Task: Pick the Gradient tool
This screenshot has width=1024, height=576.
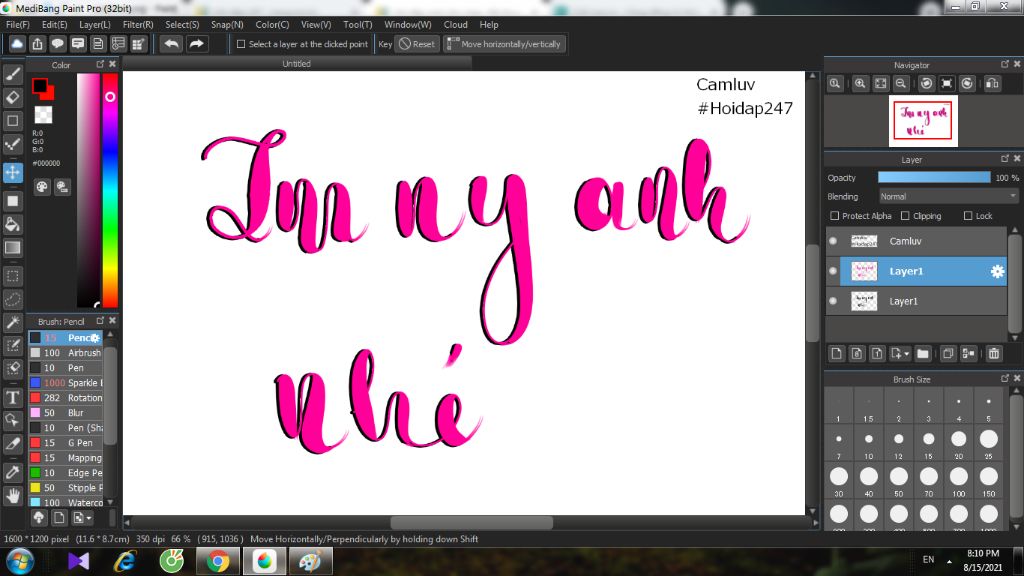Action: [x=12, y=248]
